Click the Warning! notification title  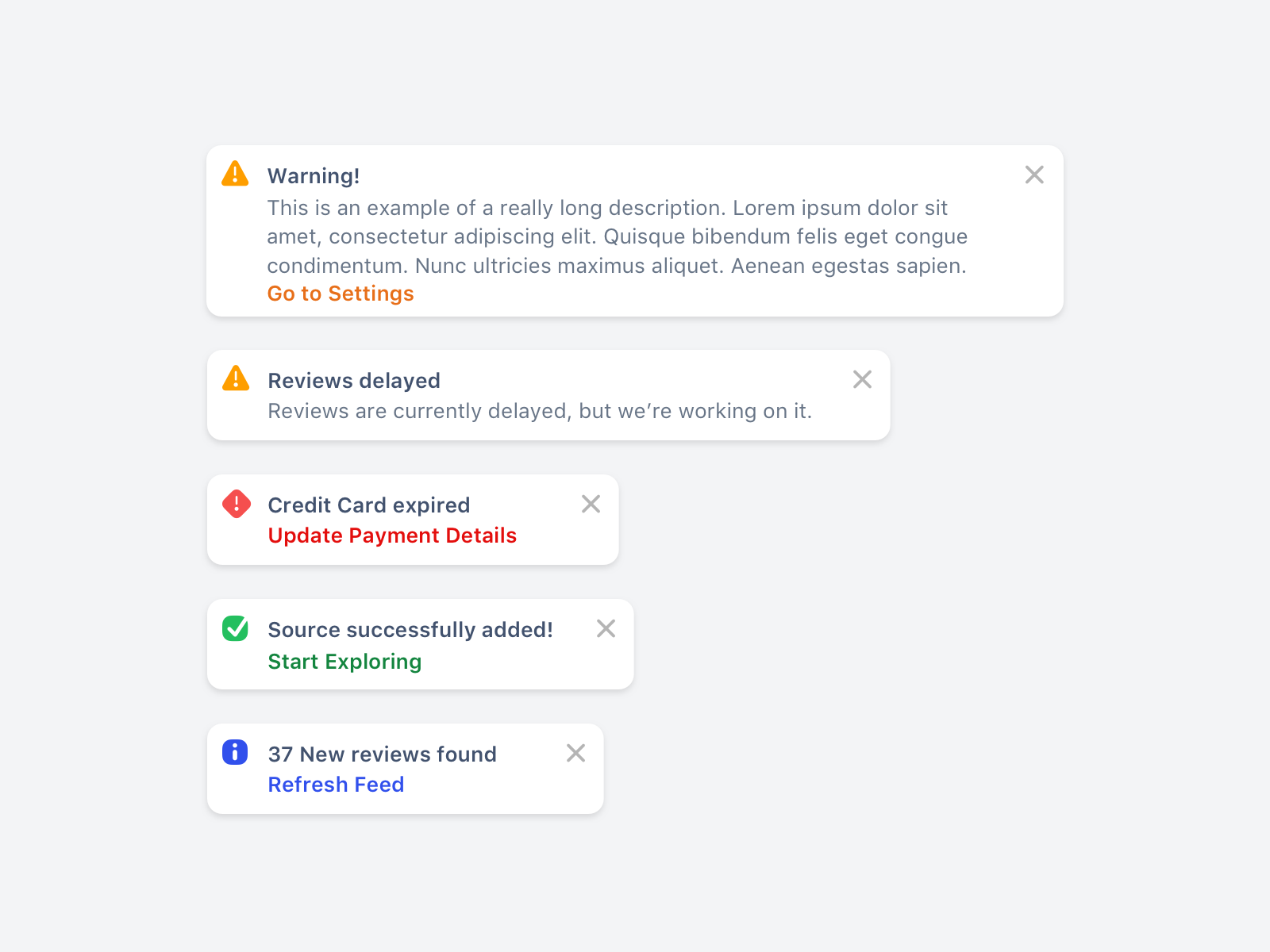(314, 175)
